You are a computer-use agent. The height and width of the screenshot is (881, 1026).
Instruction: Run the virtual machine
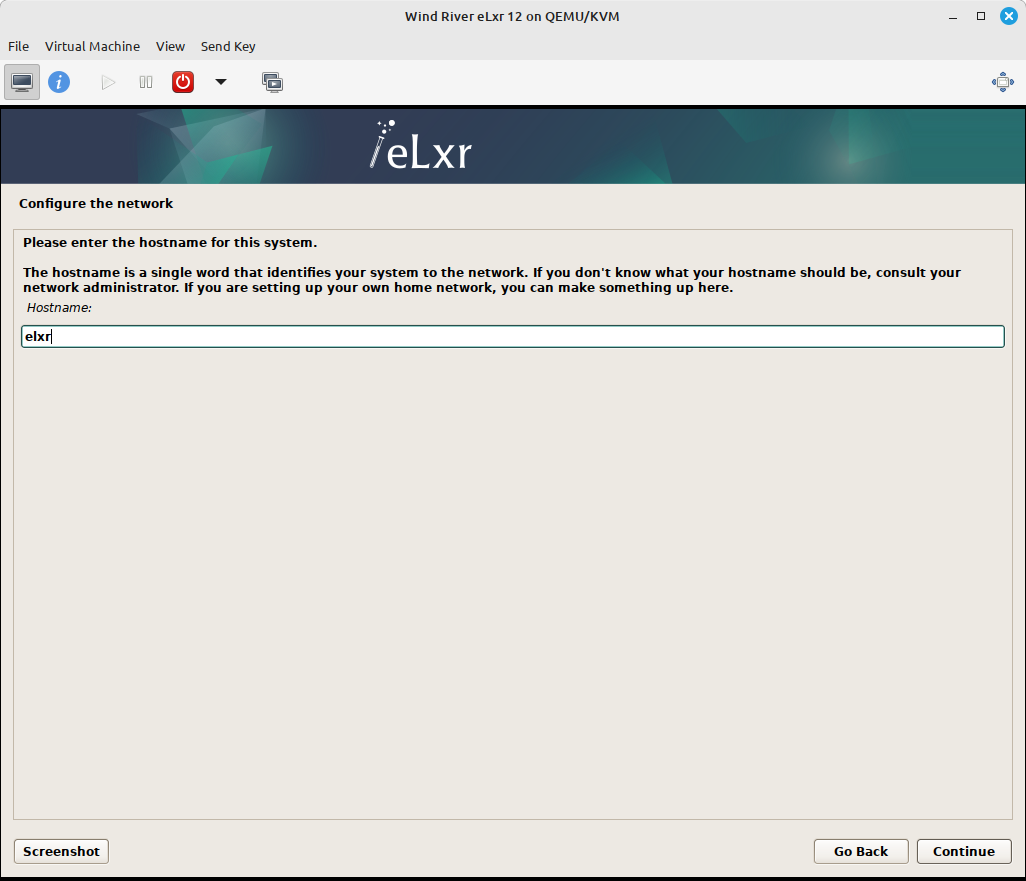click(x=107, y=81)
